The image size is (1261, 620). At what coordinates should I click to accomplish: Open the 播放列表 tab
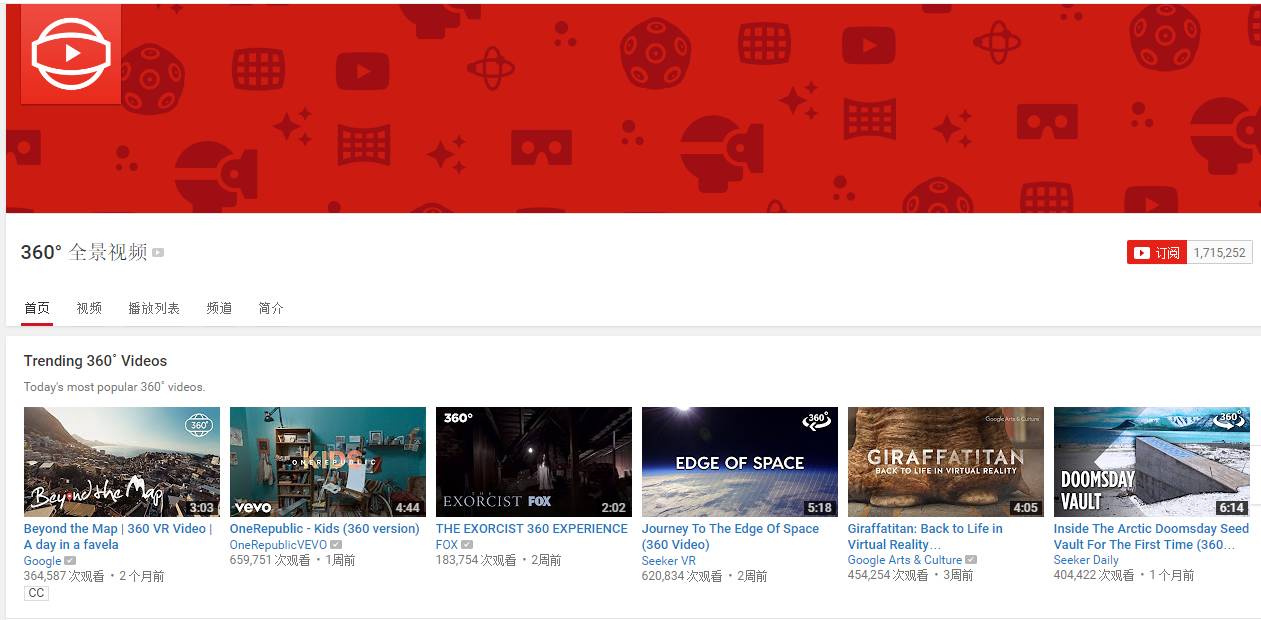click(x=154, y=308)
